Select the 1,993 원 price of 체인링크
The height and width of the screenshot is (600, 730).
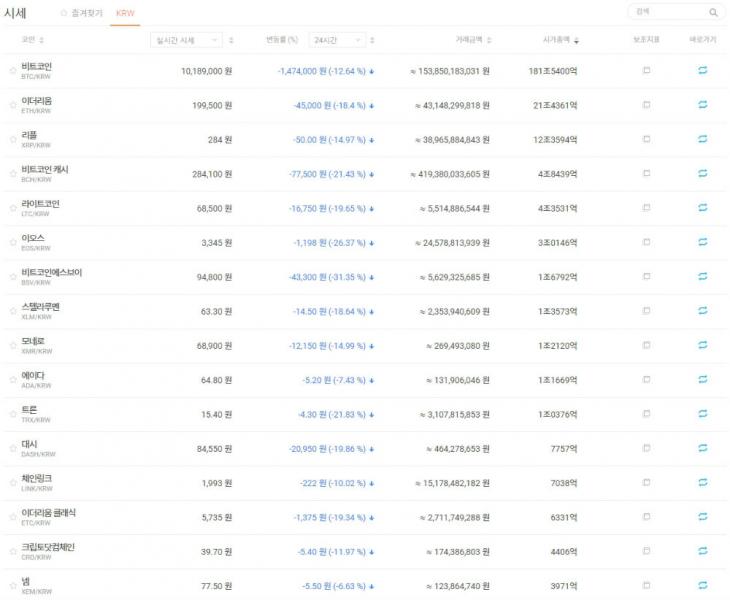coord(216,483)
